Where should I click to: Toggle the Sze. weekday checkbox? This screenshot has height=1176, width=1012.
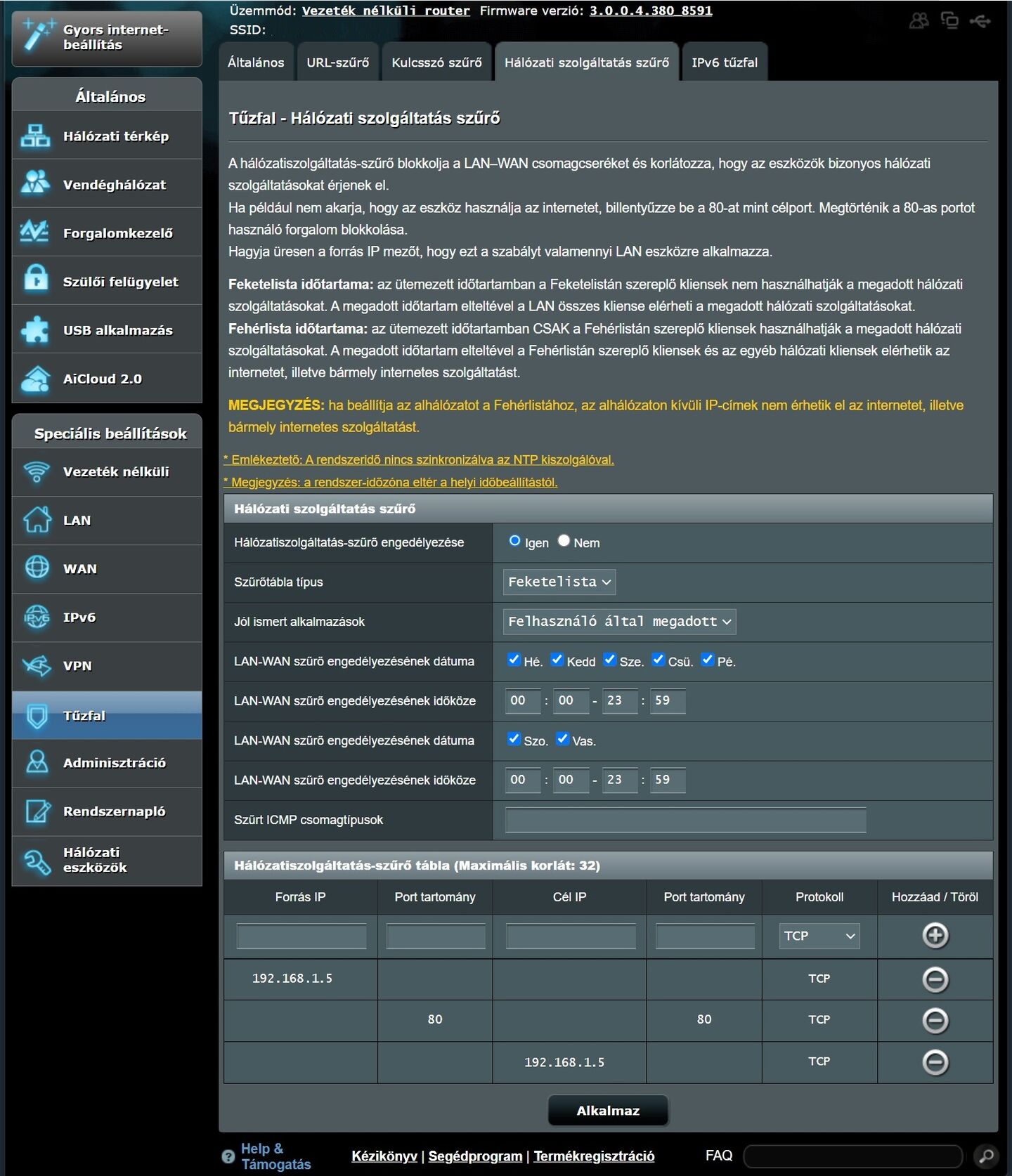click(x=609, y=660)
